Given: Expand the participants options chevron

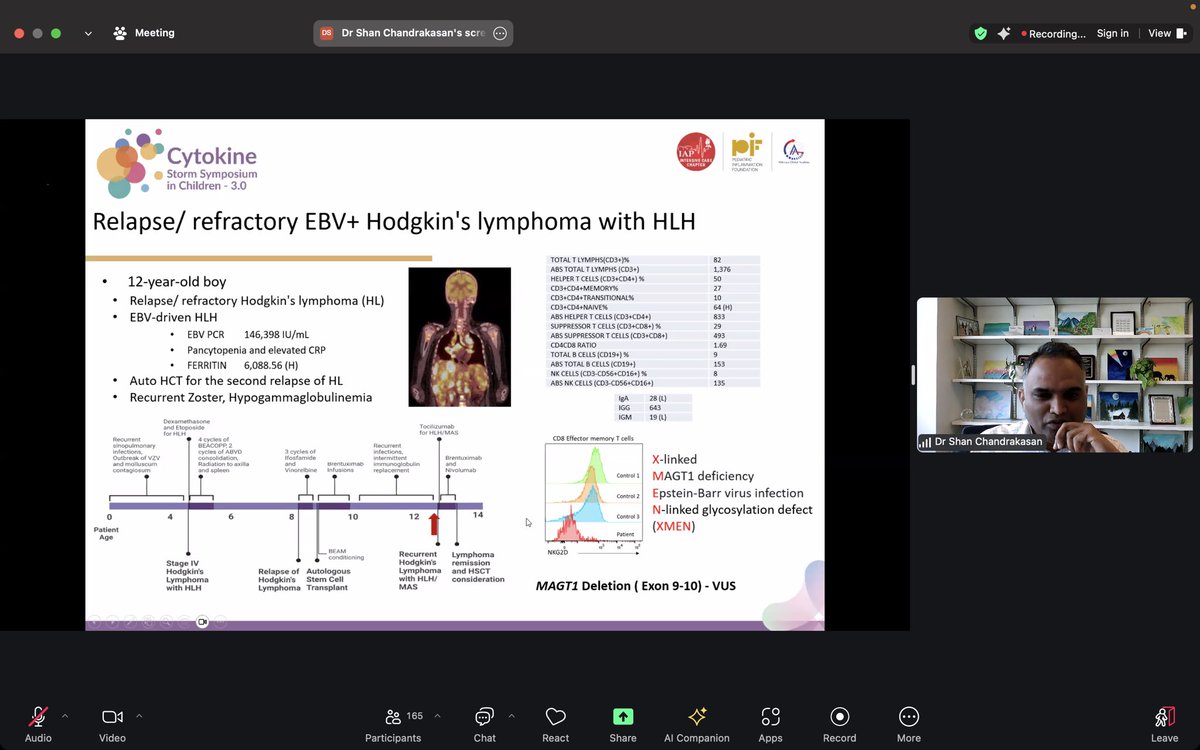Looking at the screenshot, I should click(437, 716).
